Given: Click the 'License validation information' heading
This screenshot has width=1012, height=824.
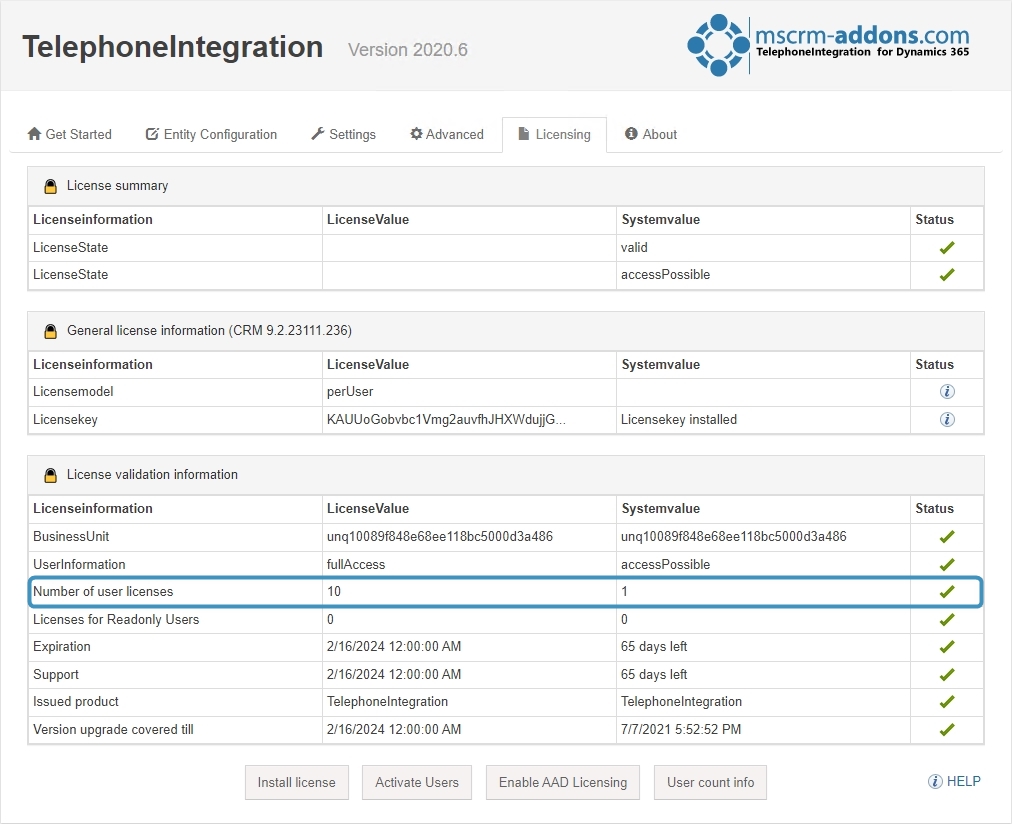Looking at the screenshot, I should (x=152, y=475).
